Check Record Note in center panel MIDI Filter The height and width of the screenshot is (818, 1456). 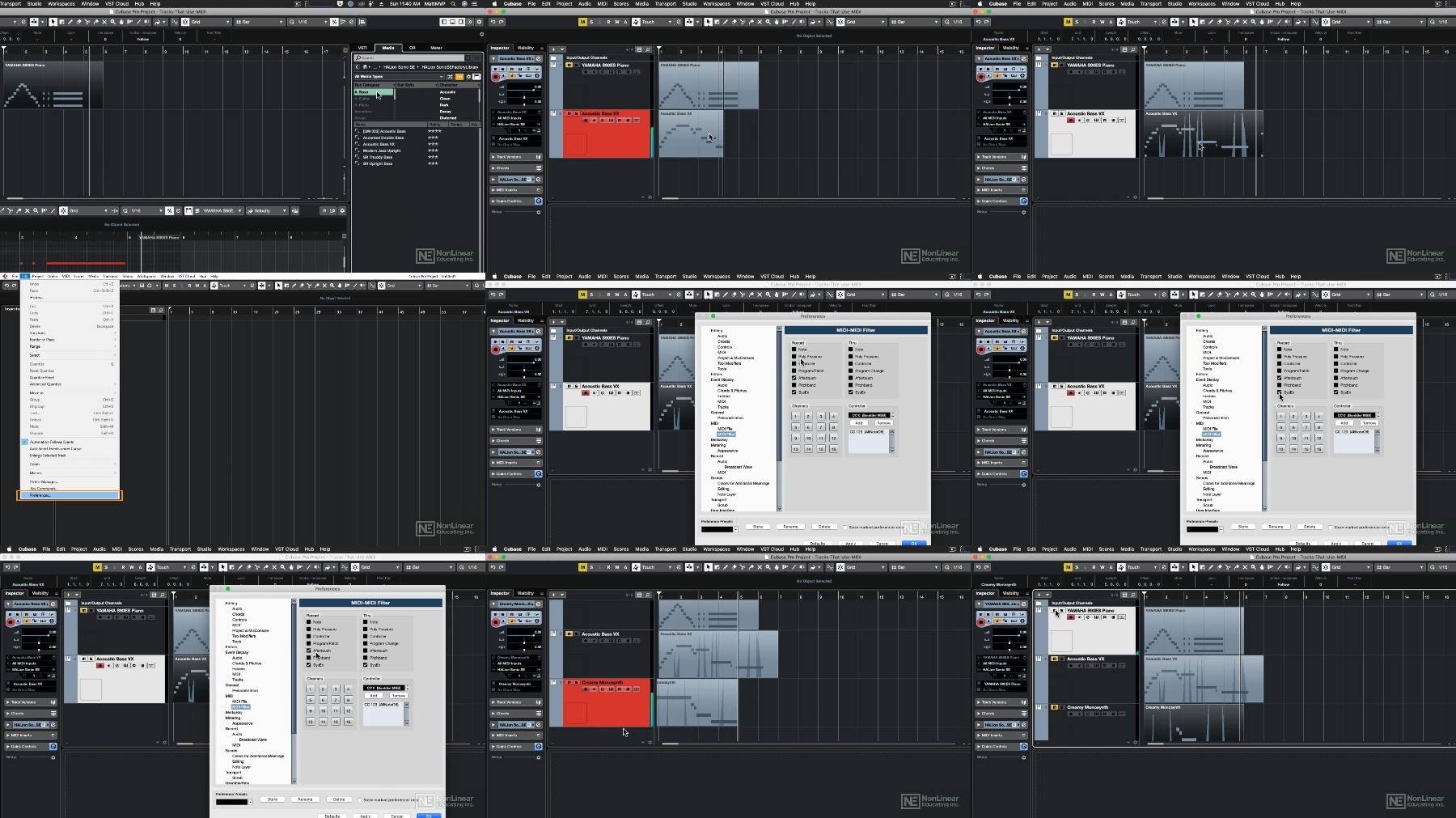(x=794, y=350)
